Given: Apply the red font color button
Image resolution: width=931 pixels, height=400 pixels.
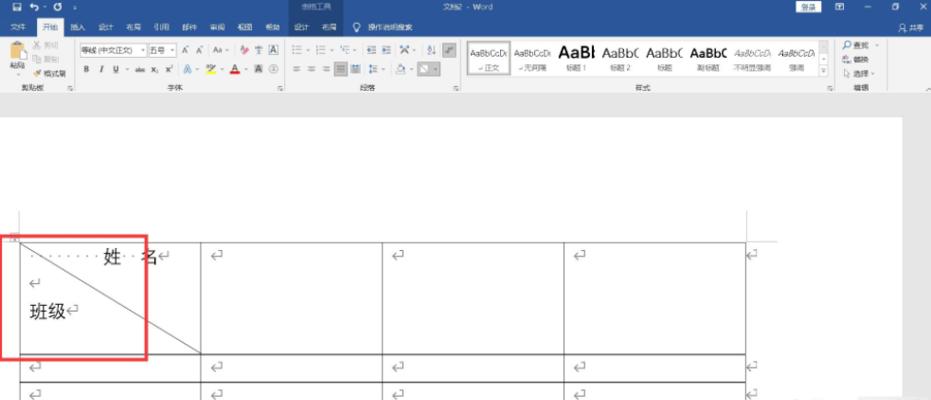Looking at the screenshot, I should point(235,69).
